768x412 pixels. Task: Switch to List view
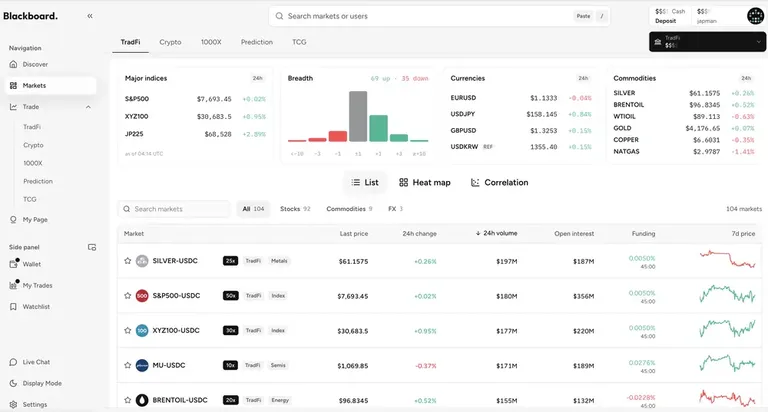pos(365,182)
